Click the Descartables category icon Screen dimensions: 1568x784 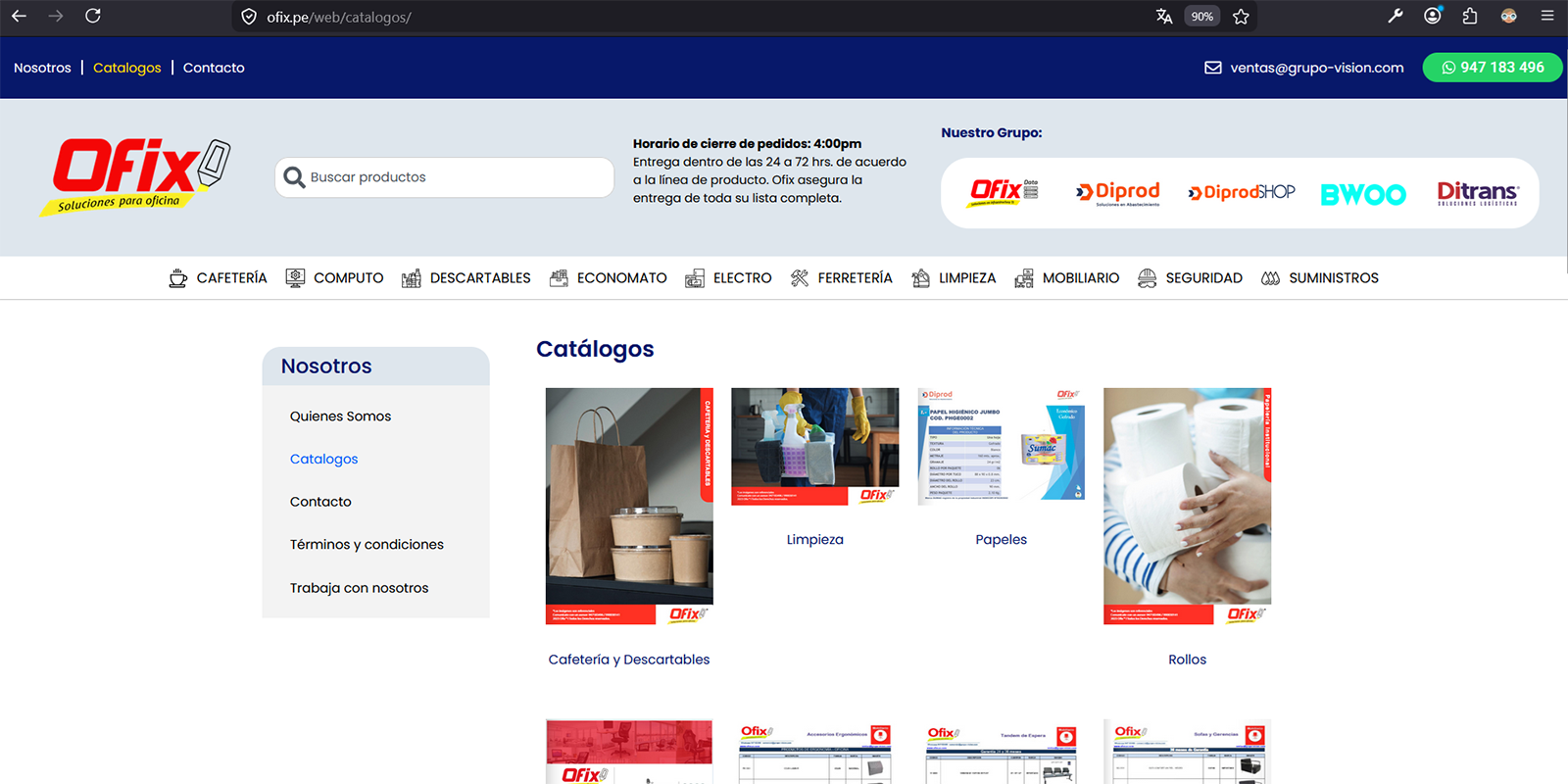[x=412, y=278]
